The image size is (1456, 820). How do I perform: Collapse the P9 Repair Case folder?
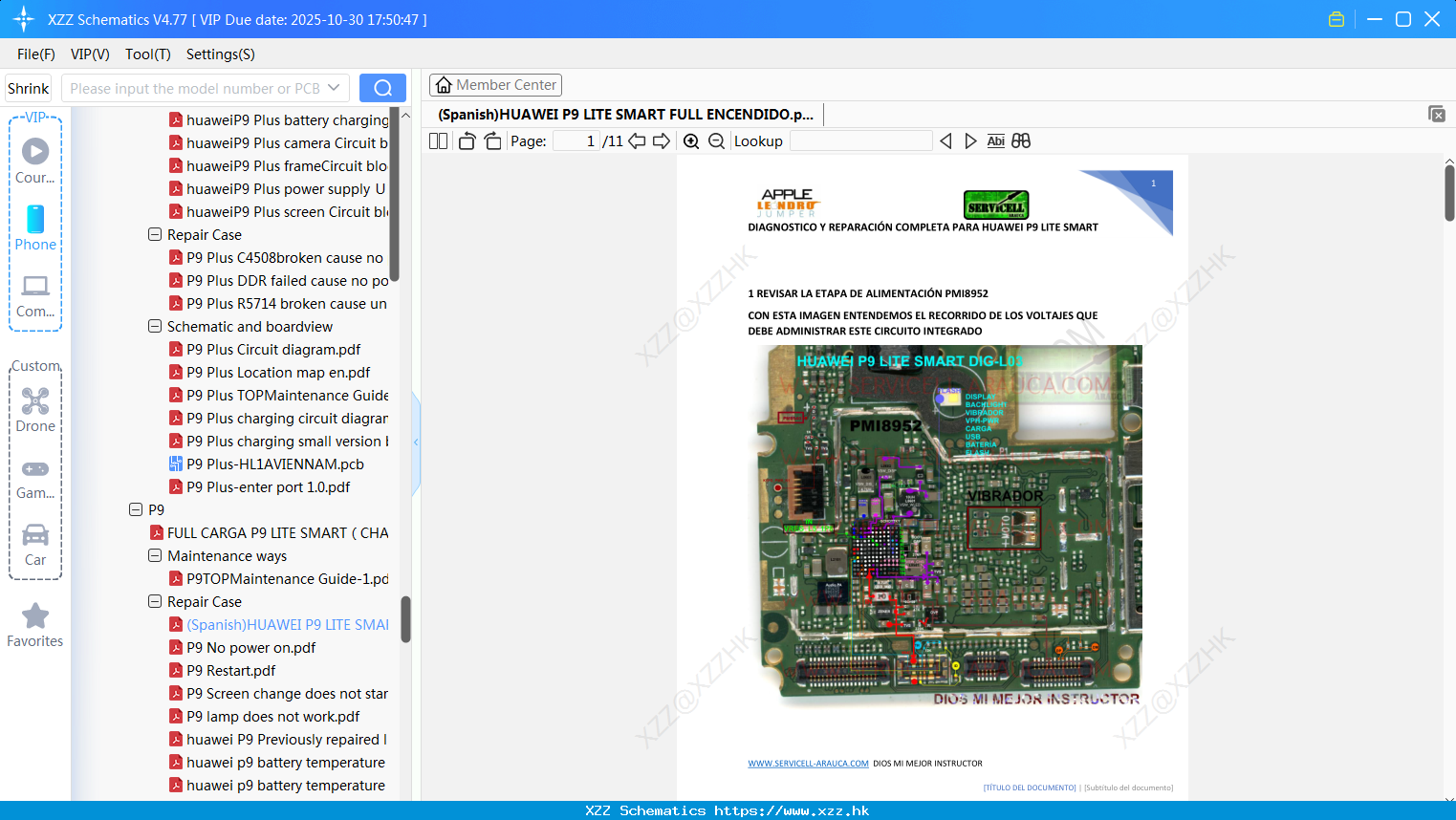coord(155,601)
